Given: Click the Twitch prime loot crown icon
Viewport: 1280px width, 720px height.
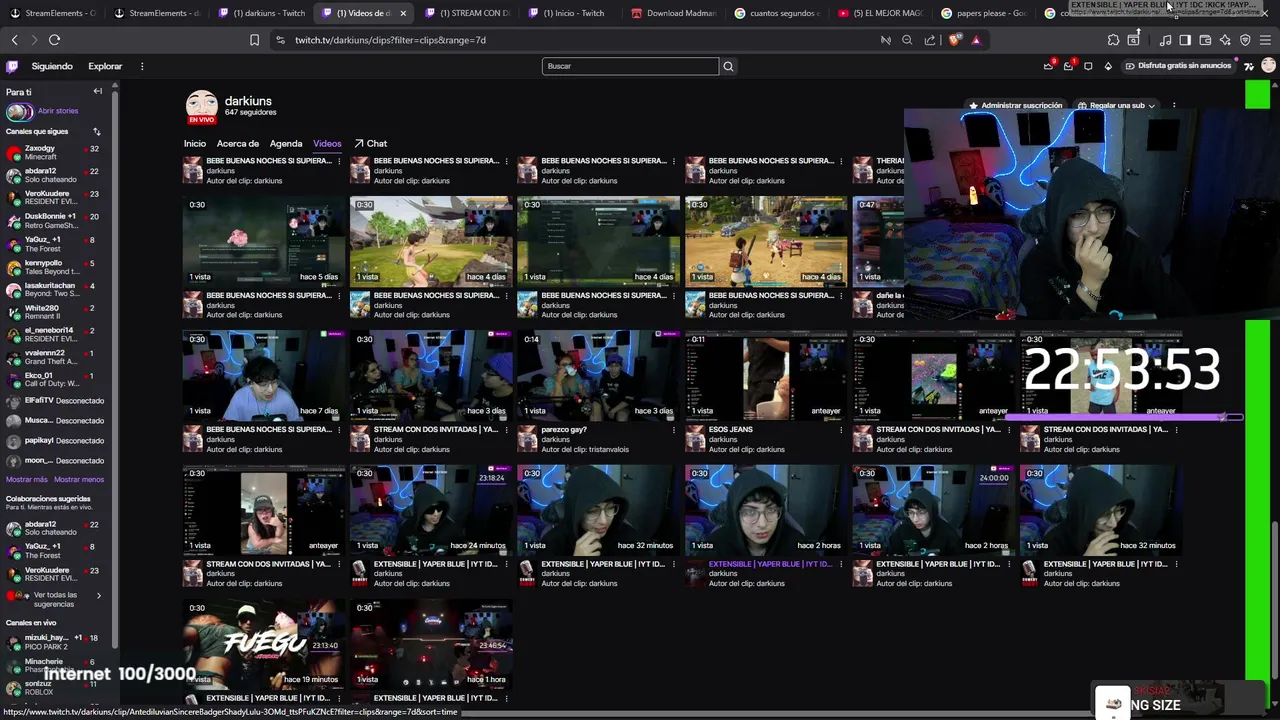Looking at the screenshot, I should (x=1048, y=66).
